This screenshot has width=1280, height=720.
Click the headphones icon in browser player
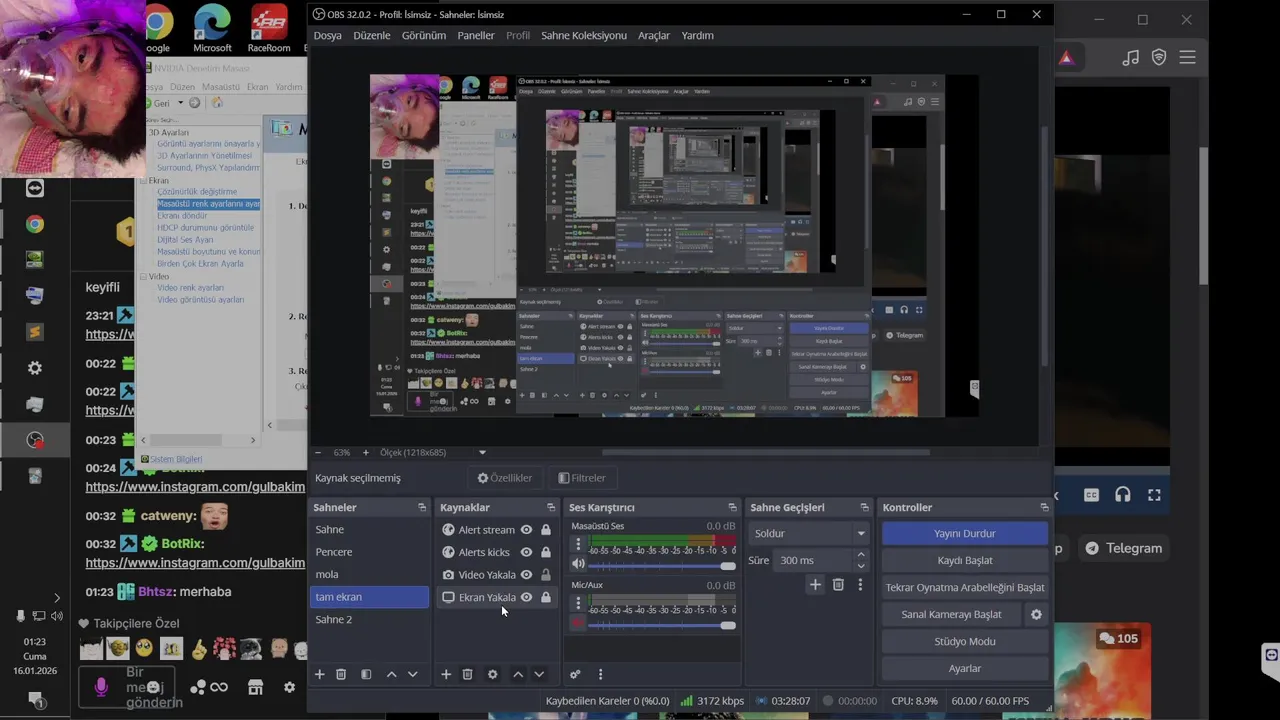(1123, 495)
